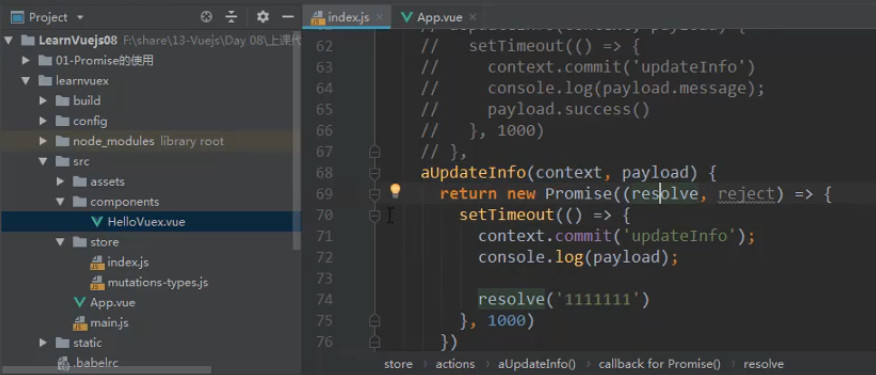Click fold marker on line 67
The height and width of the screenshot is (375, 876).
374,151
